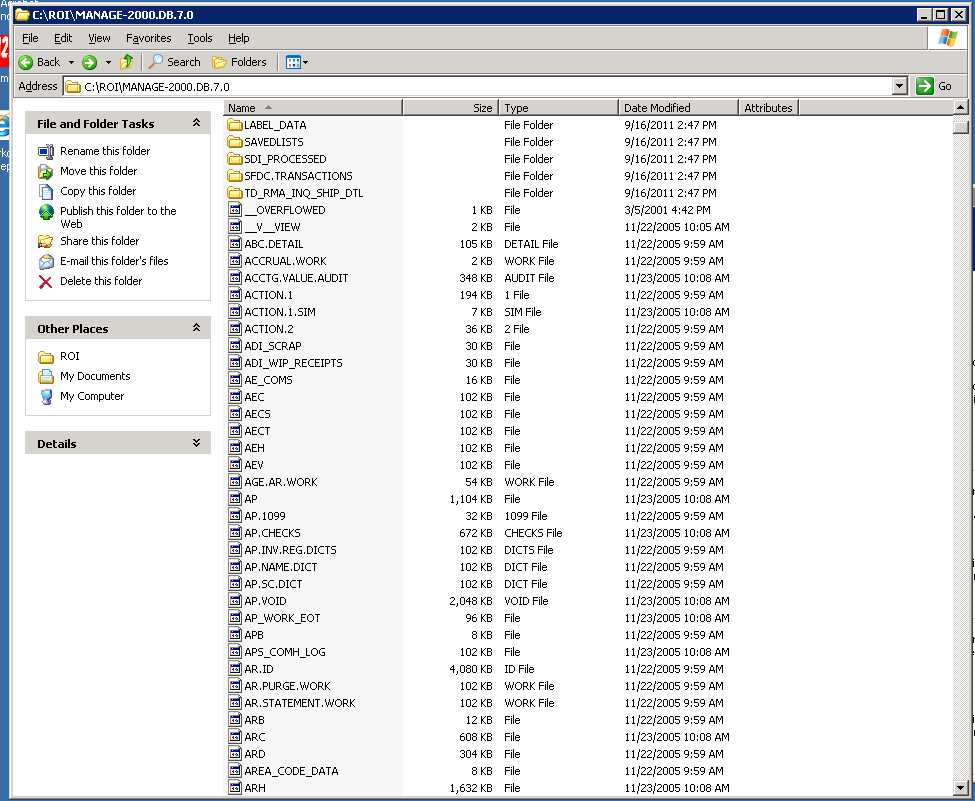Open the Favorites menu
This screenshot has height=801, width=975.
pyautogui.click(x=149, y=39)
